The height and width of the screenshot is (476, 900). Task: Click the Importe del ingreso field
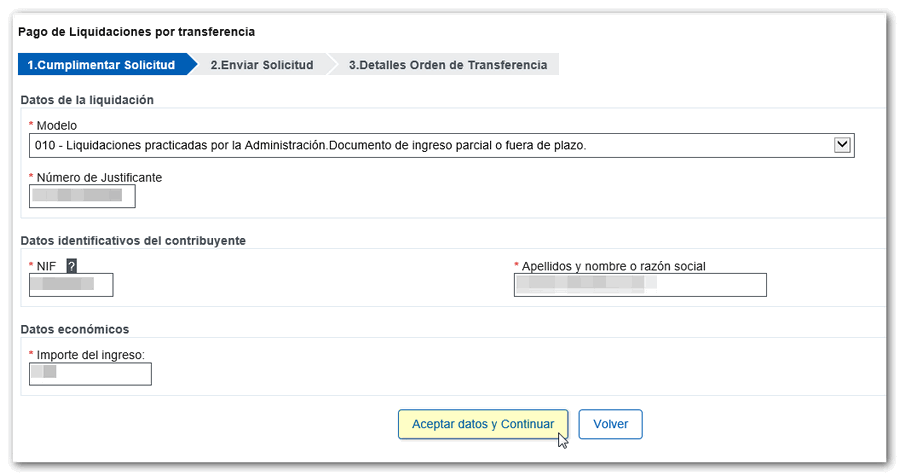(90, 374)
